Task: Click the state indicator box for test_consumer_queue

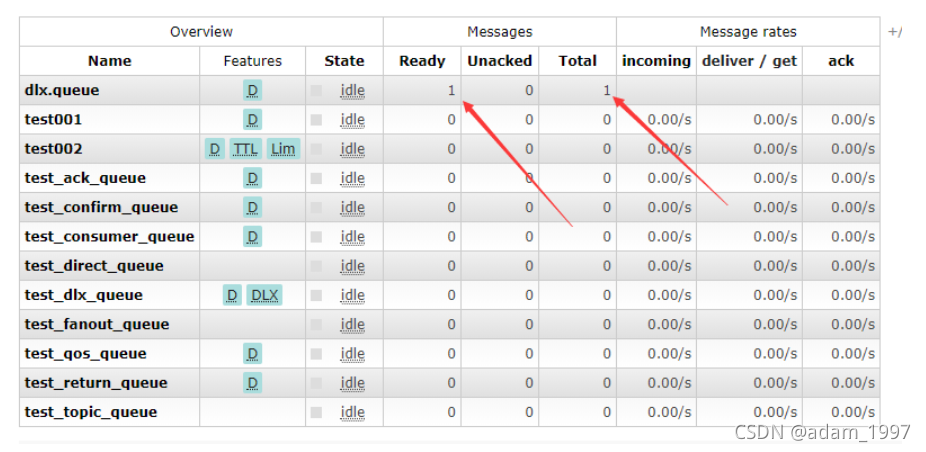Action: click(317, 237)
